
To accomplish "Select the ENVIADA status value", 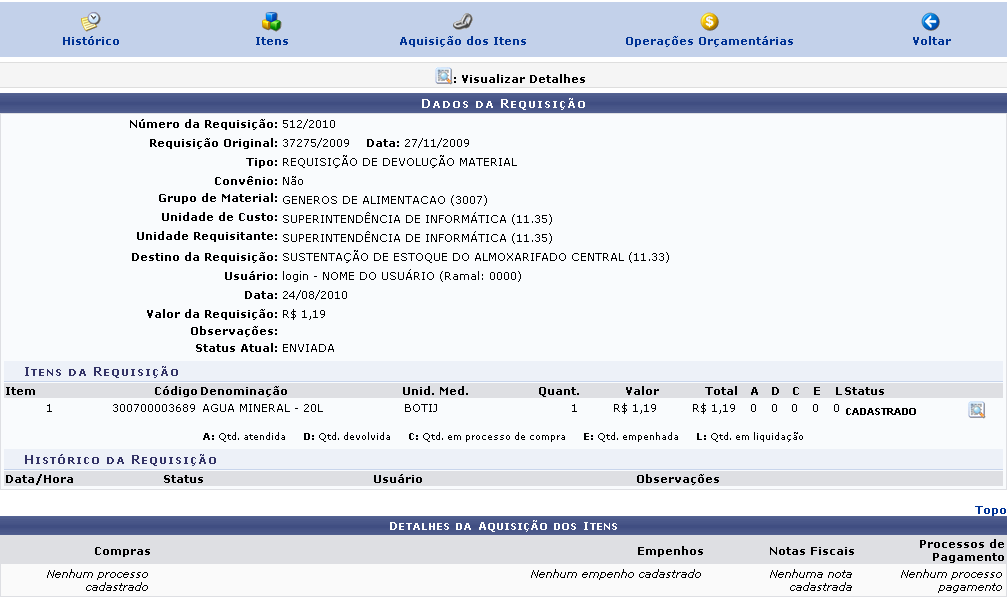I will 308,349.
